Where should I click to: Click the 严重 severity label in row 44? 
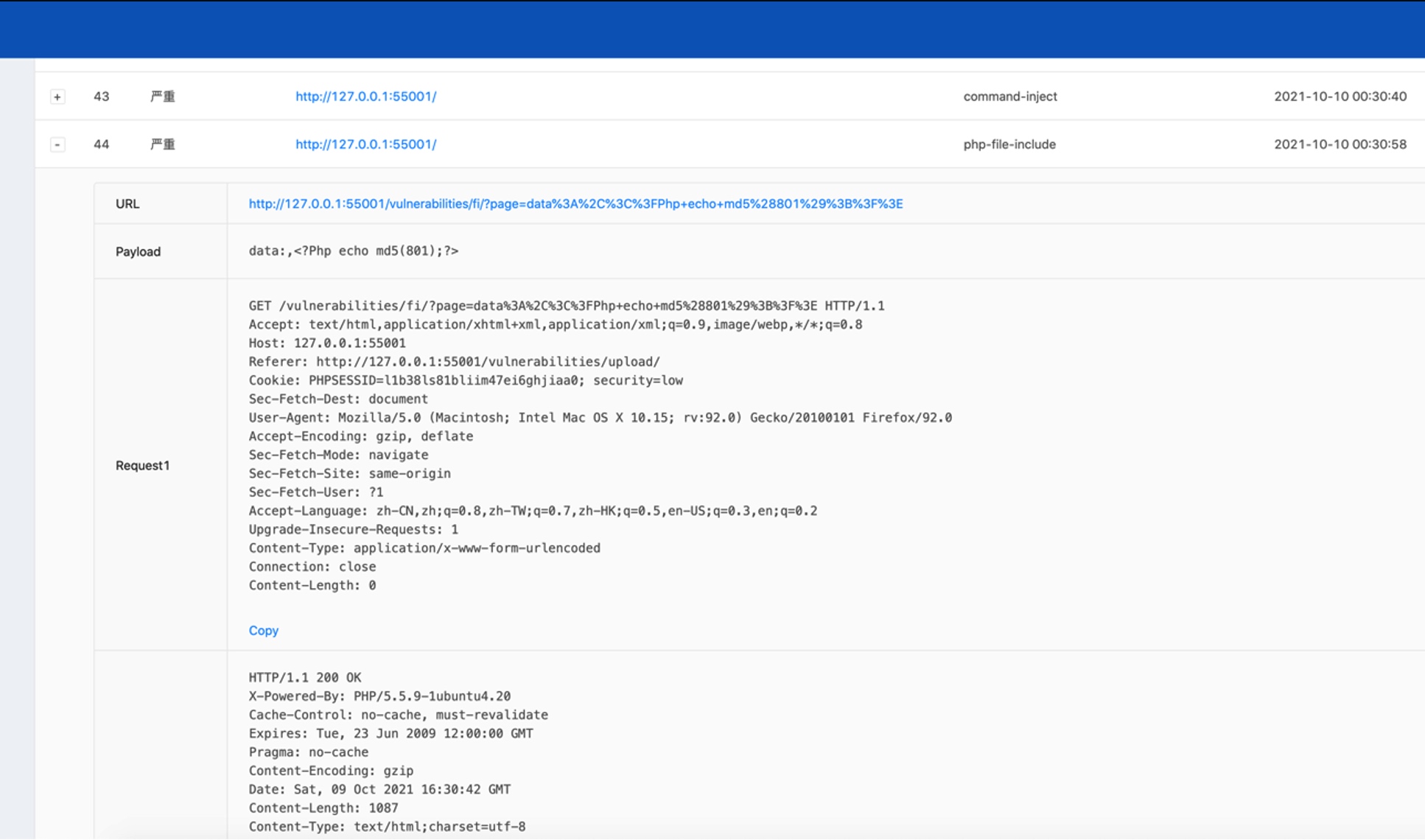click(x=163, y=144)
